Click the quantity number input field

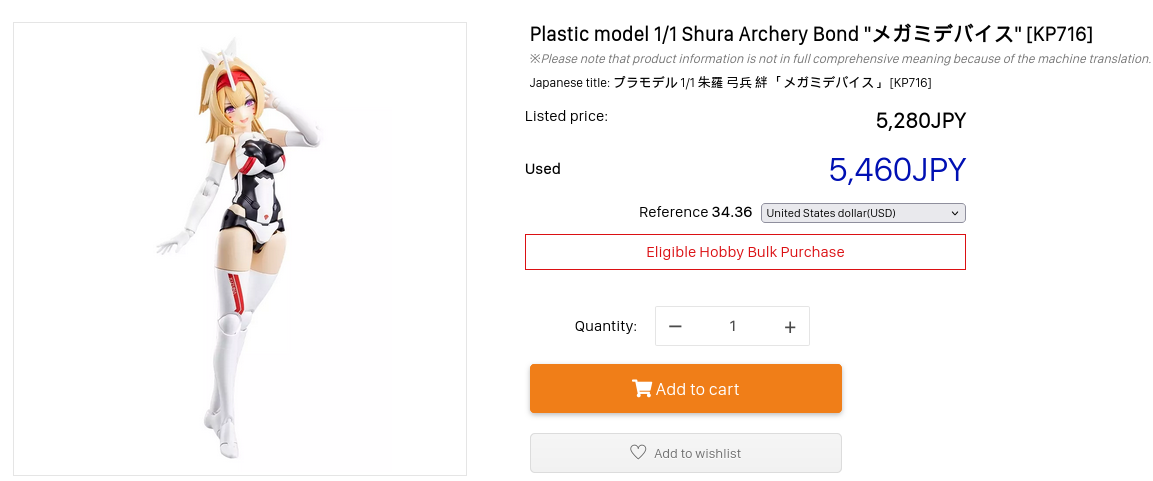[732, 326]
